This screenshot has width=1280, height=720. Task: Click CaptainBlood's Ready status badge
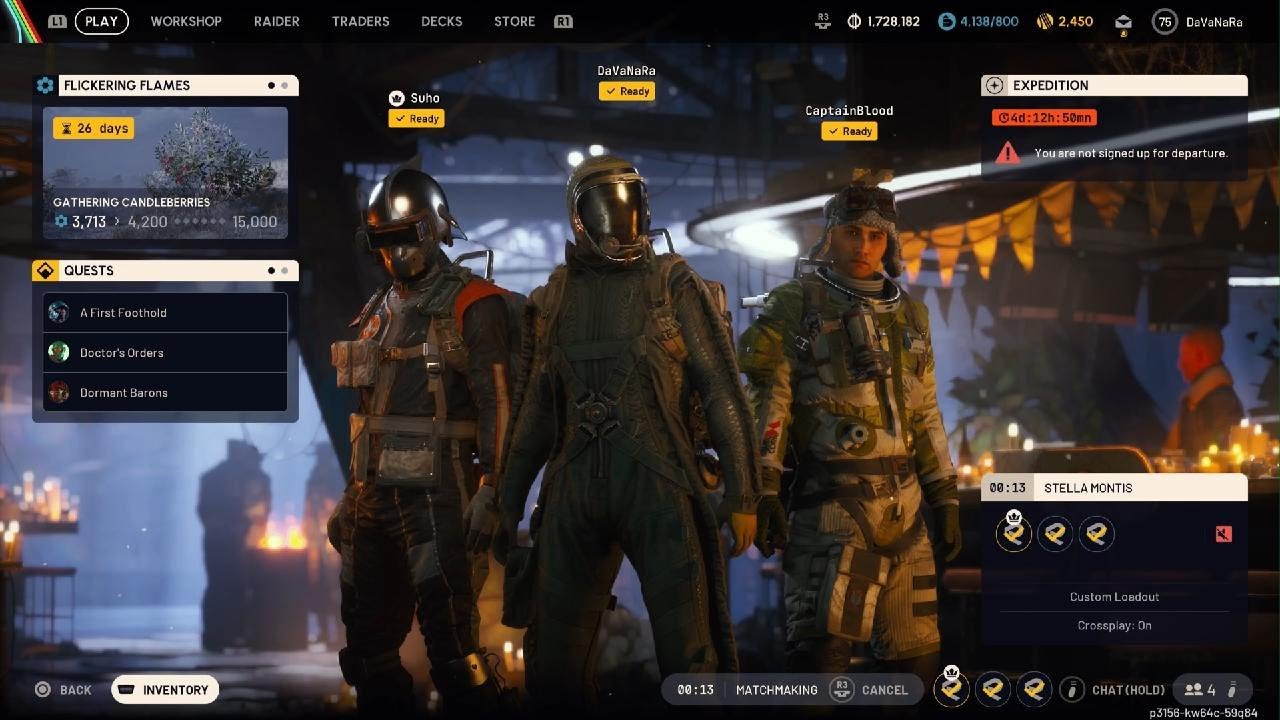[849, 131]
